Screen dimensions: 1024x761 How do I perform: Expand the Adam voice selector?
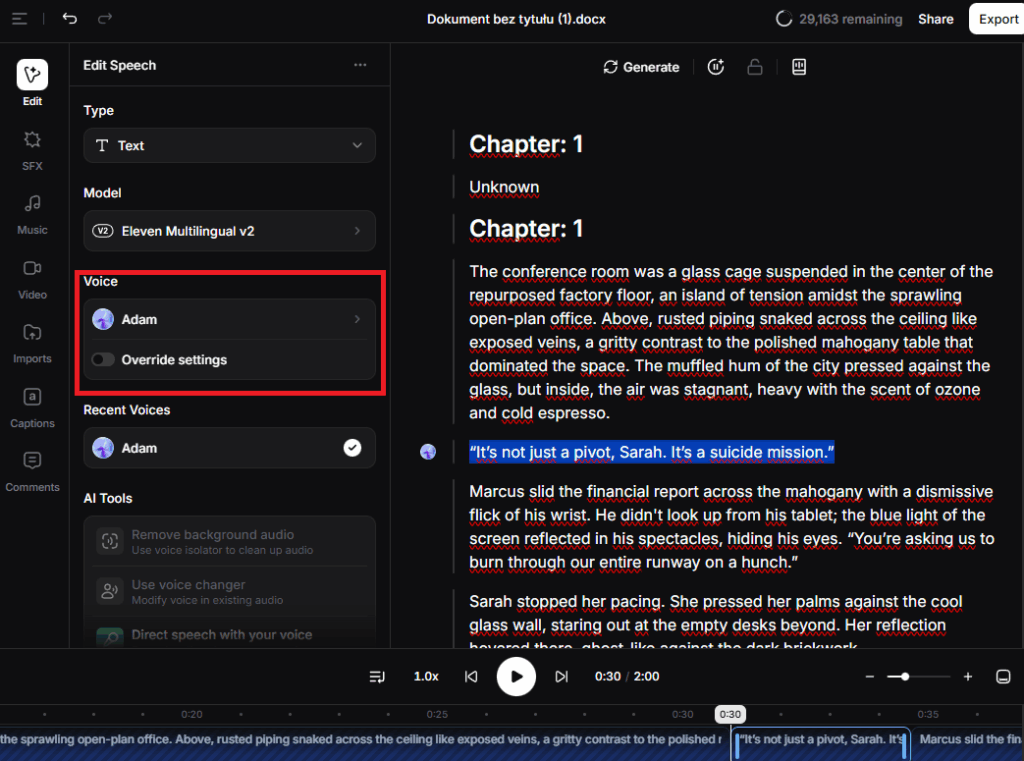tap(229, 320)
